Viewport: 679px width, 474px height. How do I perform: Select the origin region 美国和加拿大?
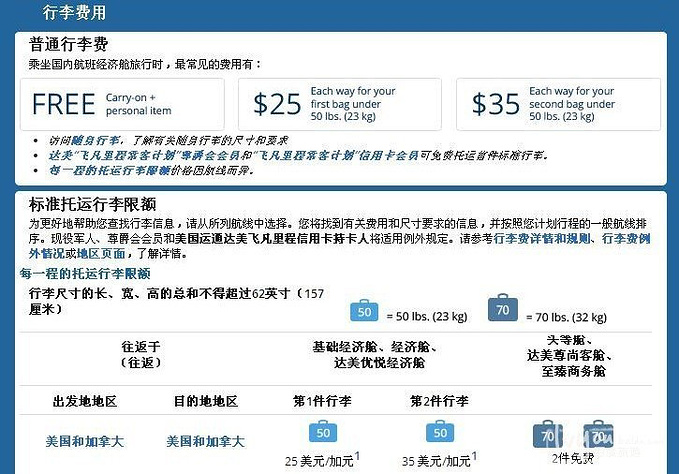85,442
